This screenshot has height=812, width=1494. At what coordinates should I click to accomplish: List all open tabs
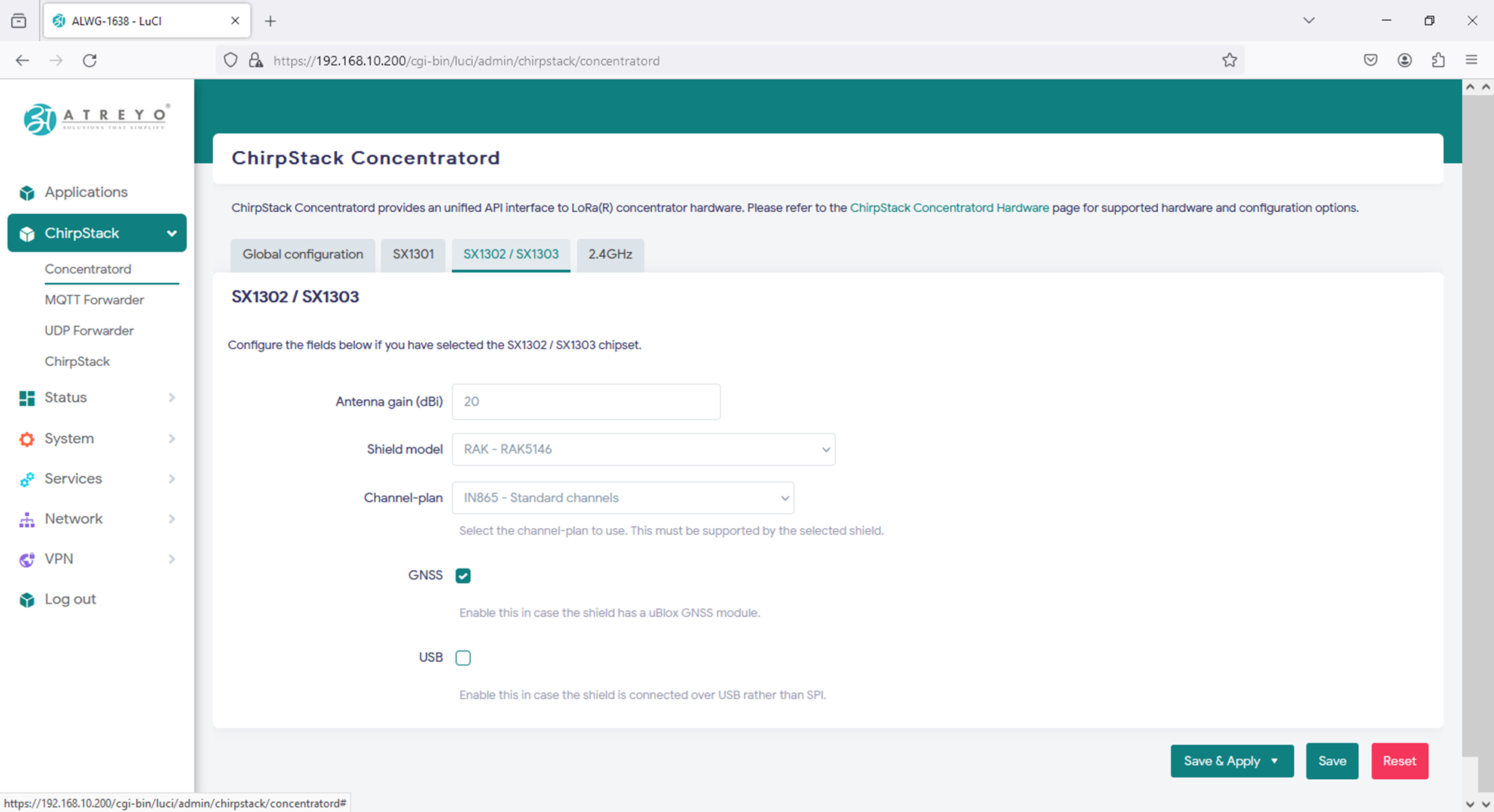coord(1309,20)
